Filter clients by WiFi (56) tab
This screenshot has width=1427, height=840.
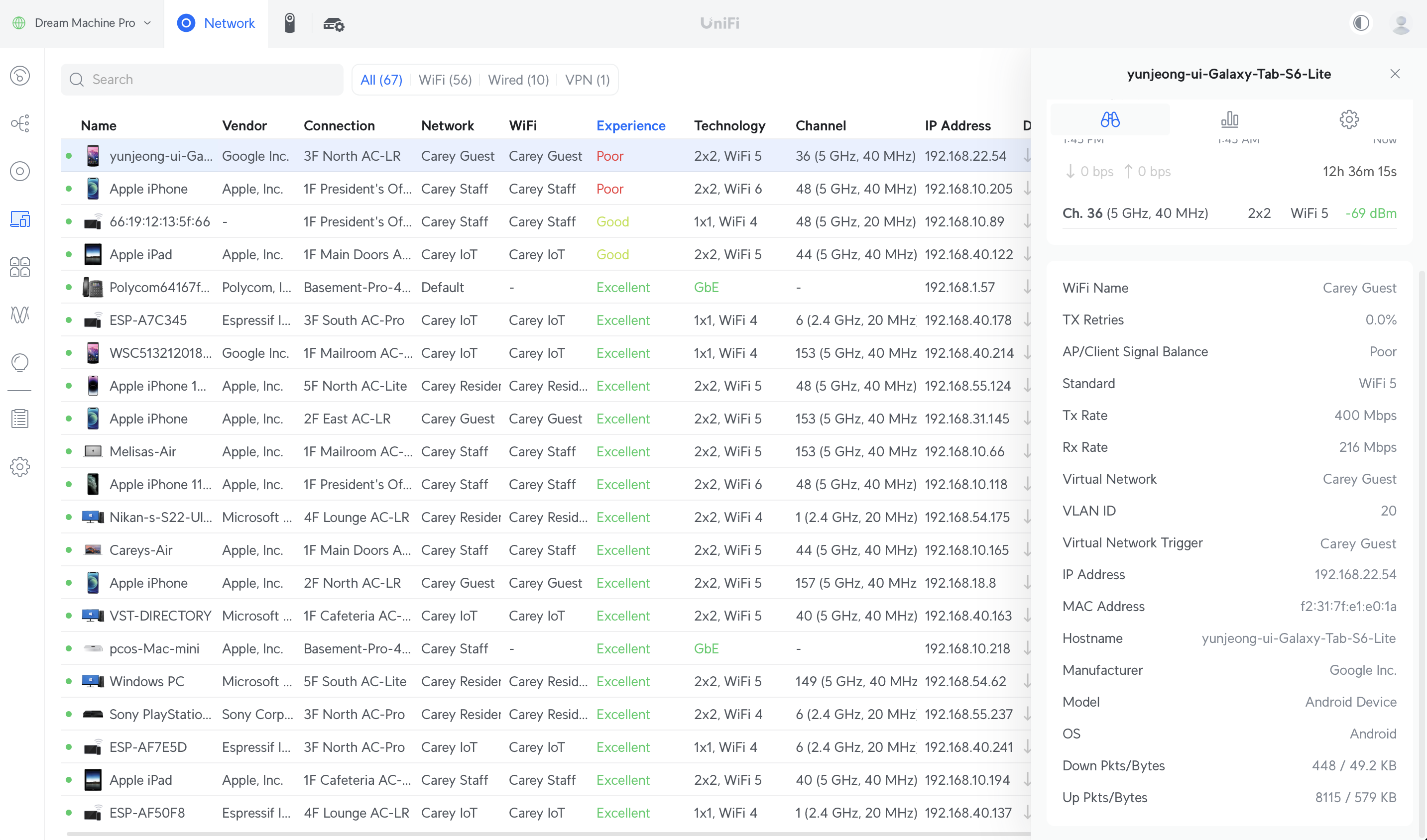pyautogui.click(x=445, y=80)
